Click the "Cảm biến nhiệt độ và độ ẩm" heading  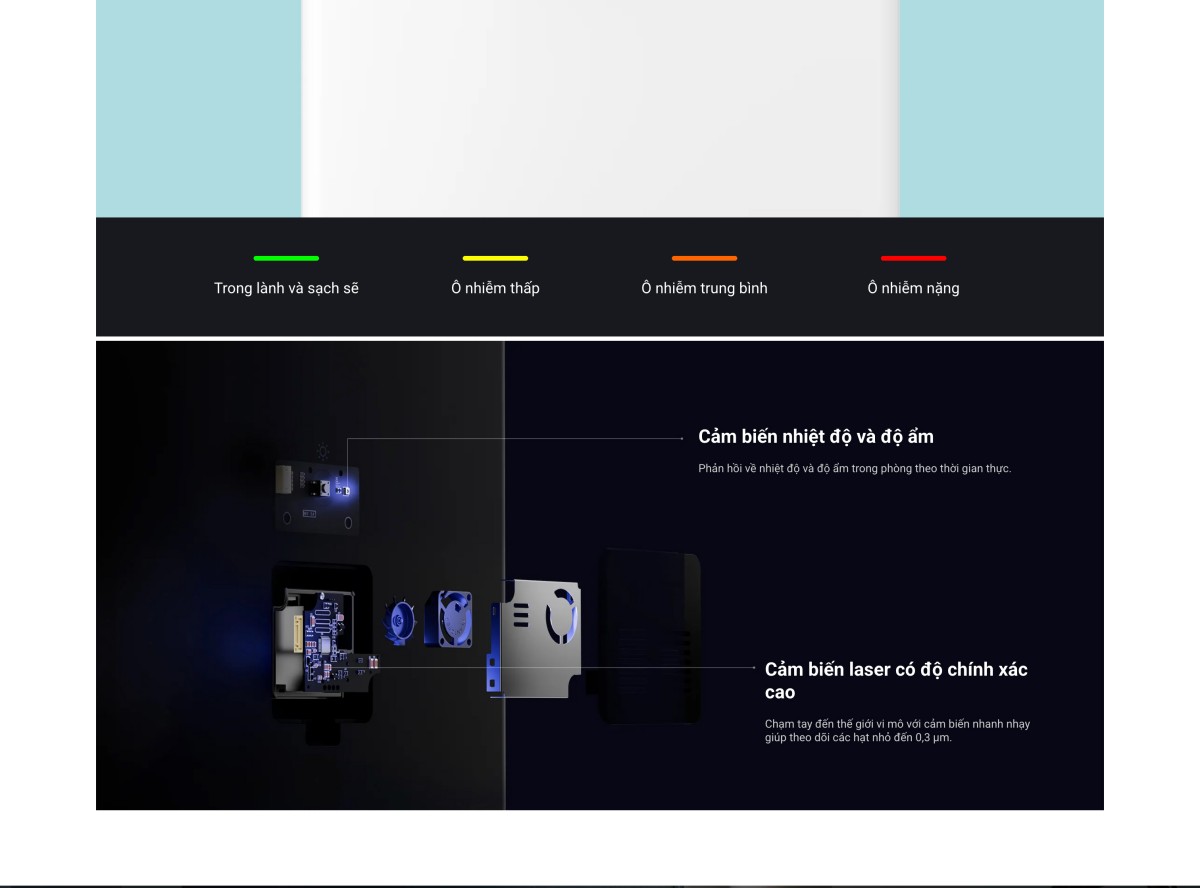click(x=815, y=437)
